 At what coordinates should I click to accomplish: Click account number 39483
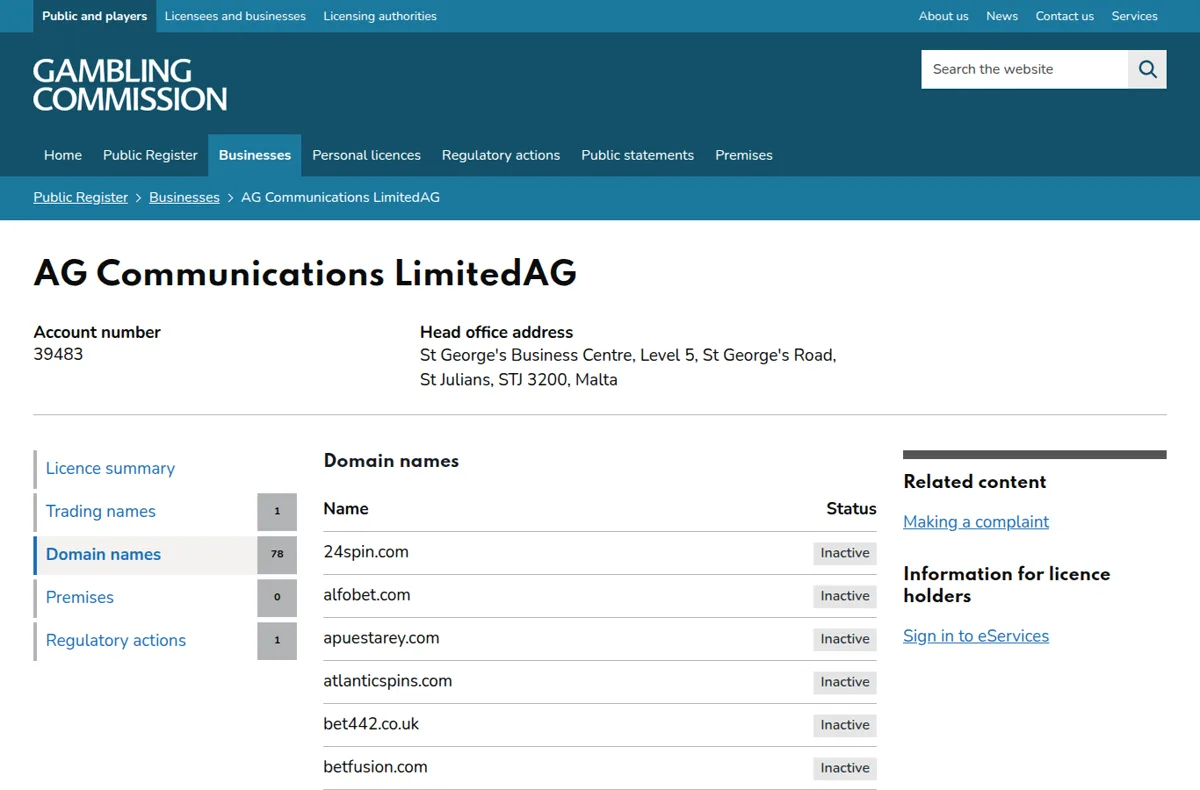pyautogui.click(x=58, y=354)
